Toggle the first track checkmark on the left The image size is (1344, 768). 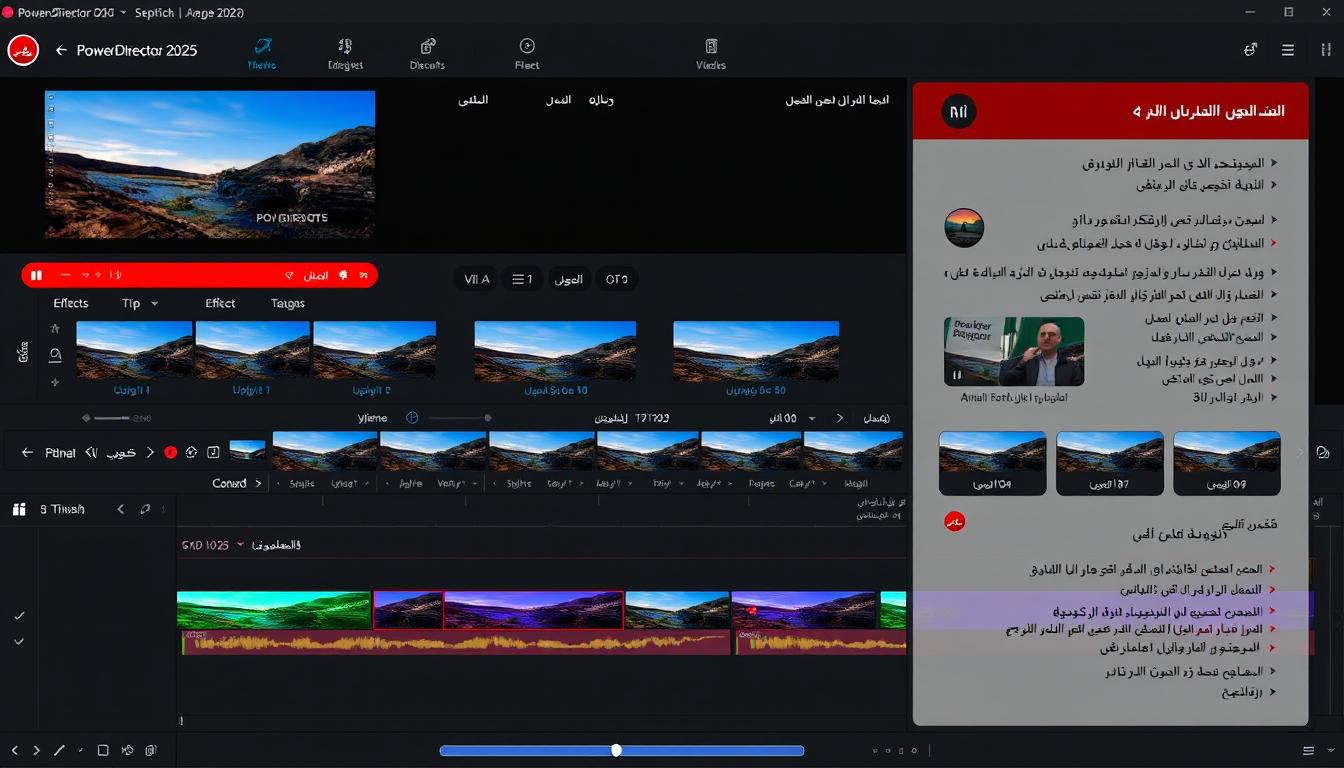(x=19, y=616)
